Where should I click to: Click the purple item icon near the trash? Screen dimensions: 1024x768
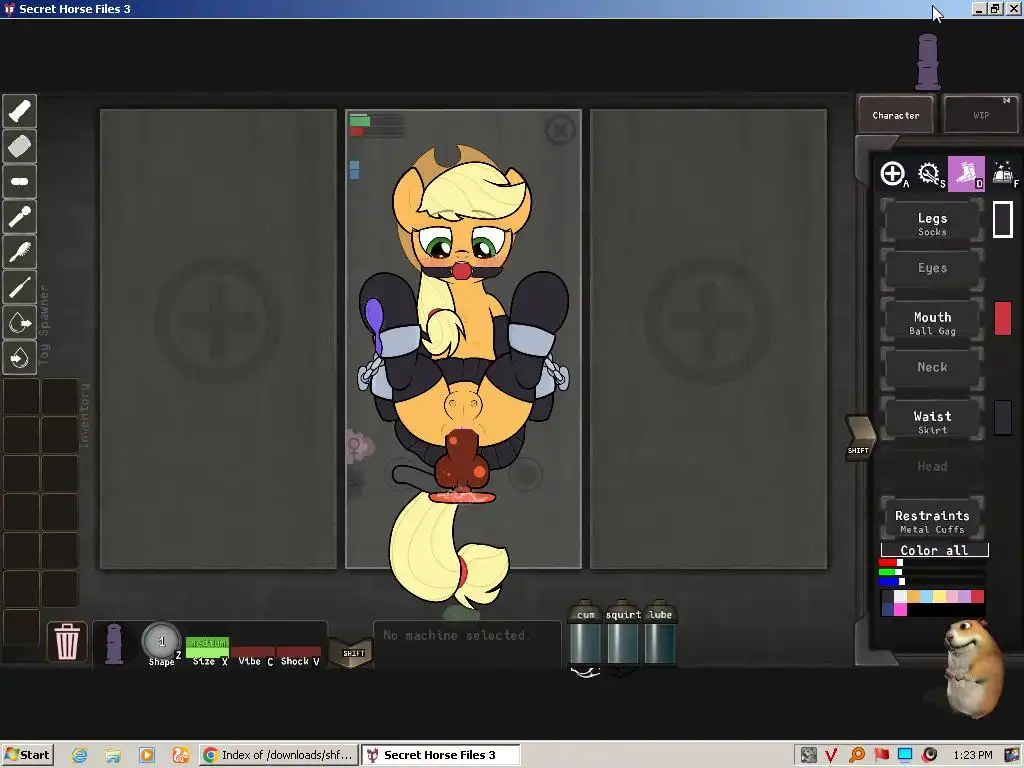(x=114, y=643)
